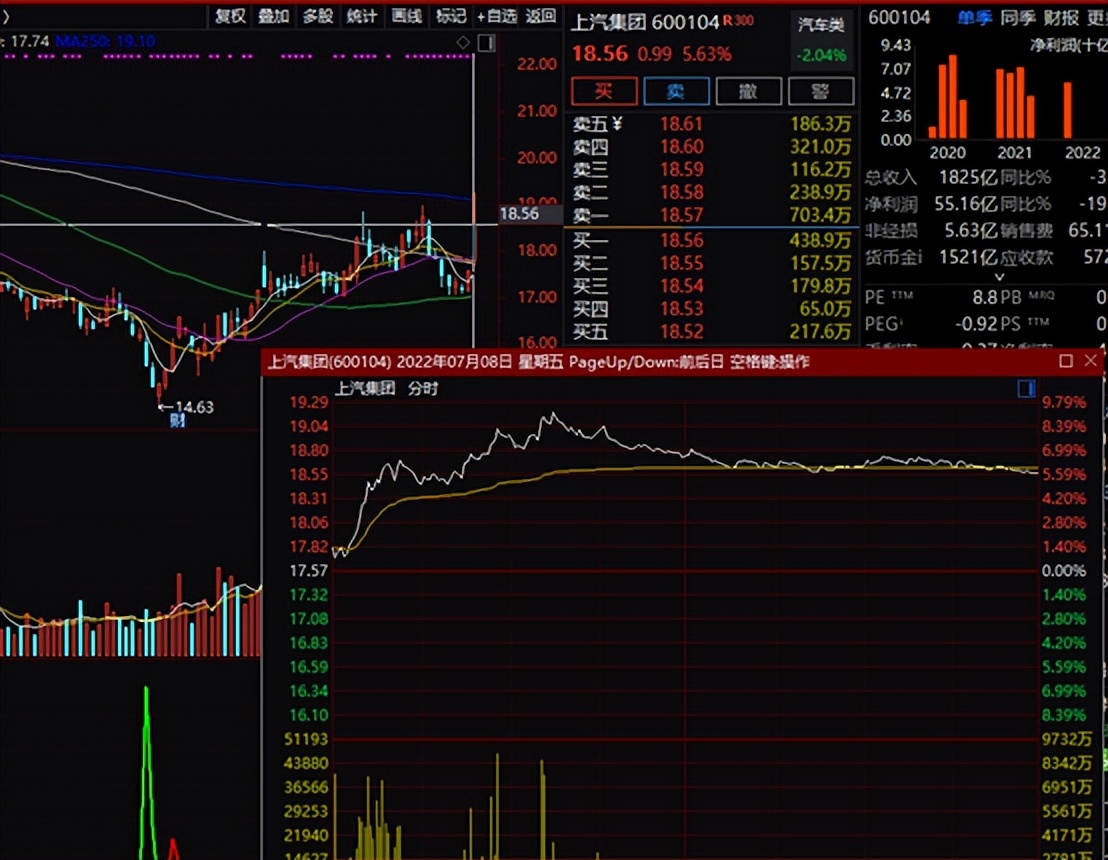Switch to the 单季 tab
Screen dimensions: 1108x860
click(973, 17)
